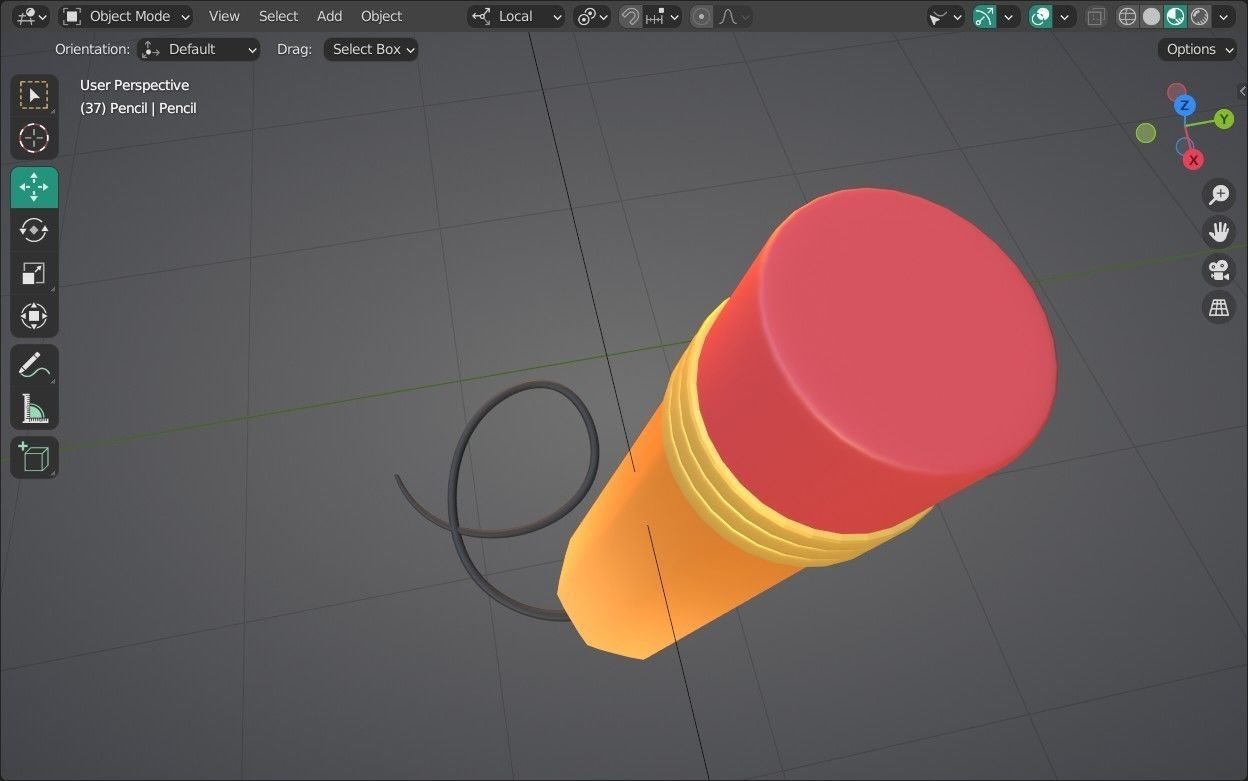Open the Add menu
Viewport: 1248px width, 781px height.
[329, 16]
